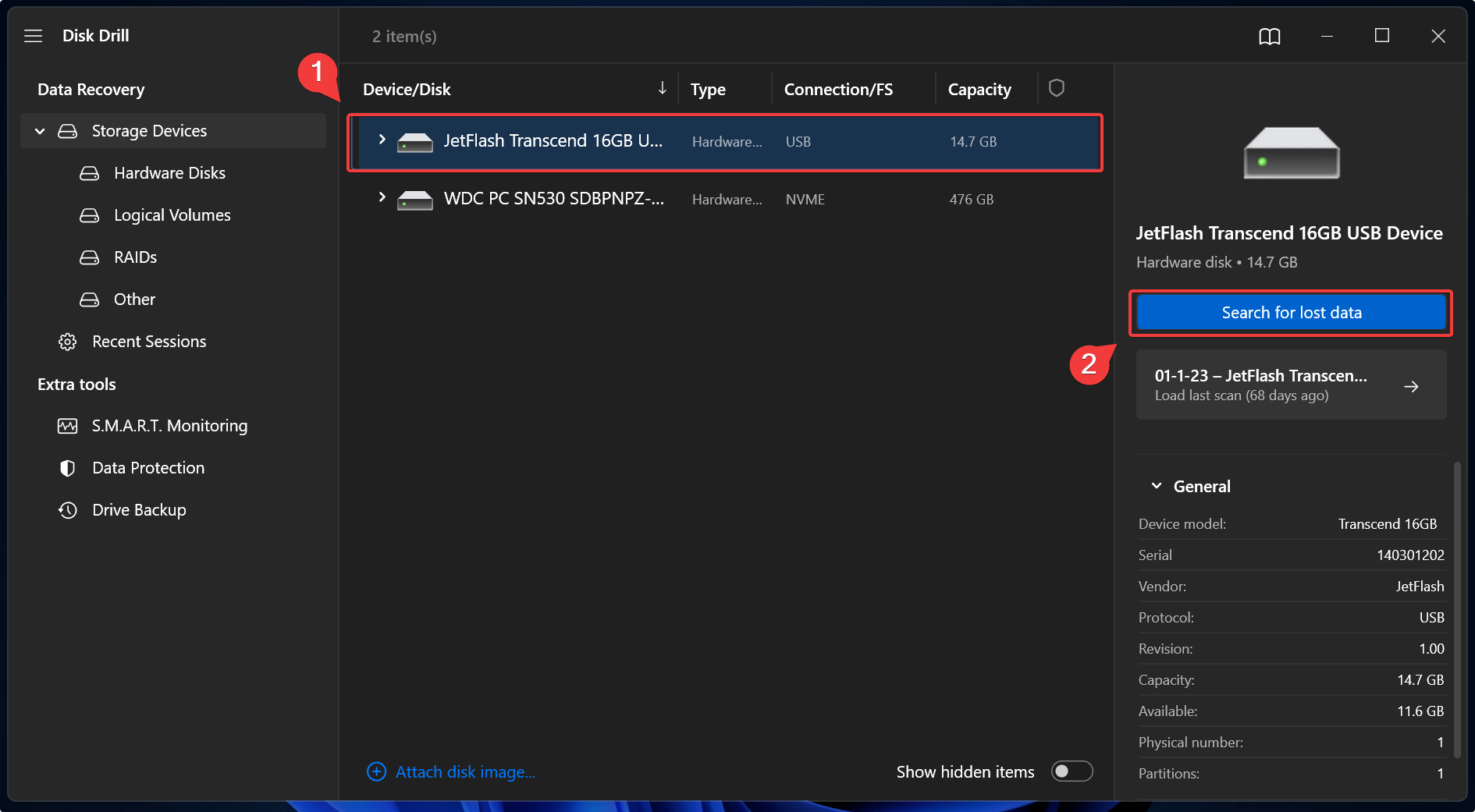
Task: Sort by Device/Disk column header
Action: (407, 90)
